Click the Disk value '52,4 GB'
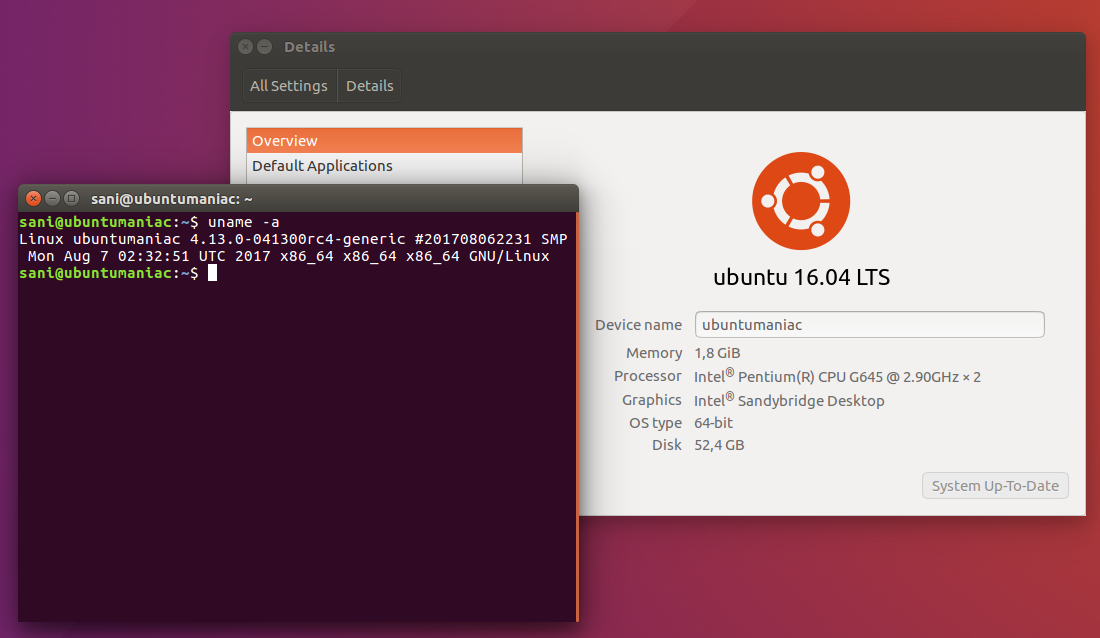 719,445
